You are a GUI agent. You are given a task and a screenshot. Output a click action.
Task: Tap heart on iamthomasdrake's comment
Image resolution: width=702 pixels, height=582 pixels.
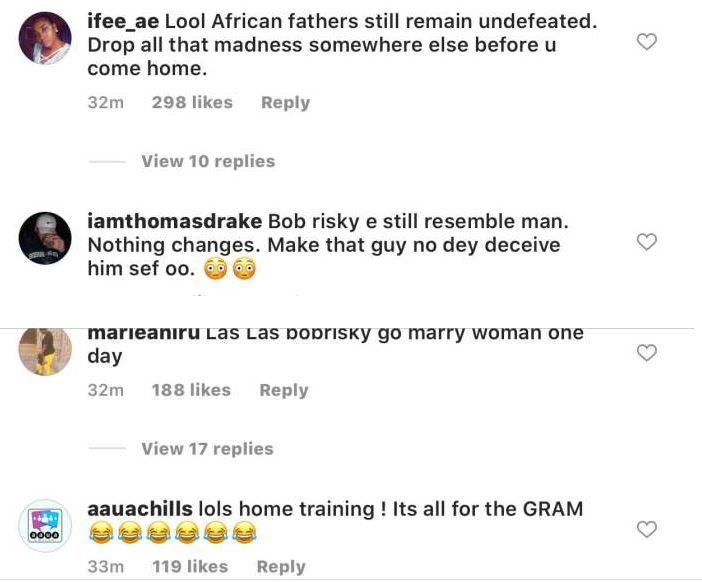pyautogui.click(x=647, y=241)
